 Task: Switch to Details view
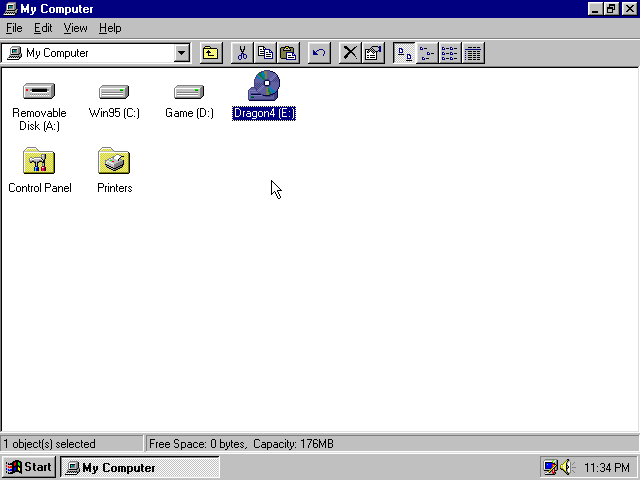tap(473, 53)
